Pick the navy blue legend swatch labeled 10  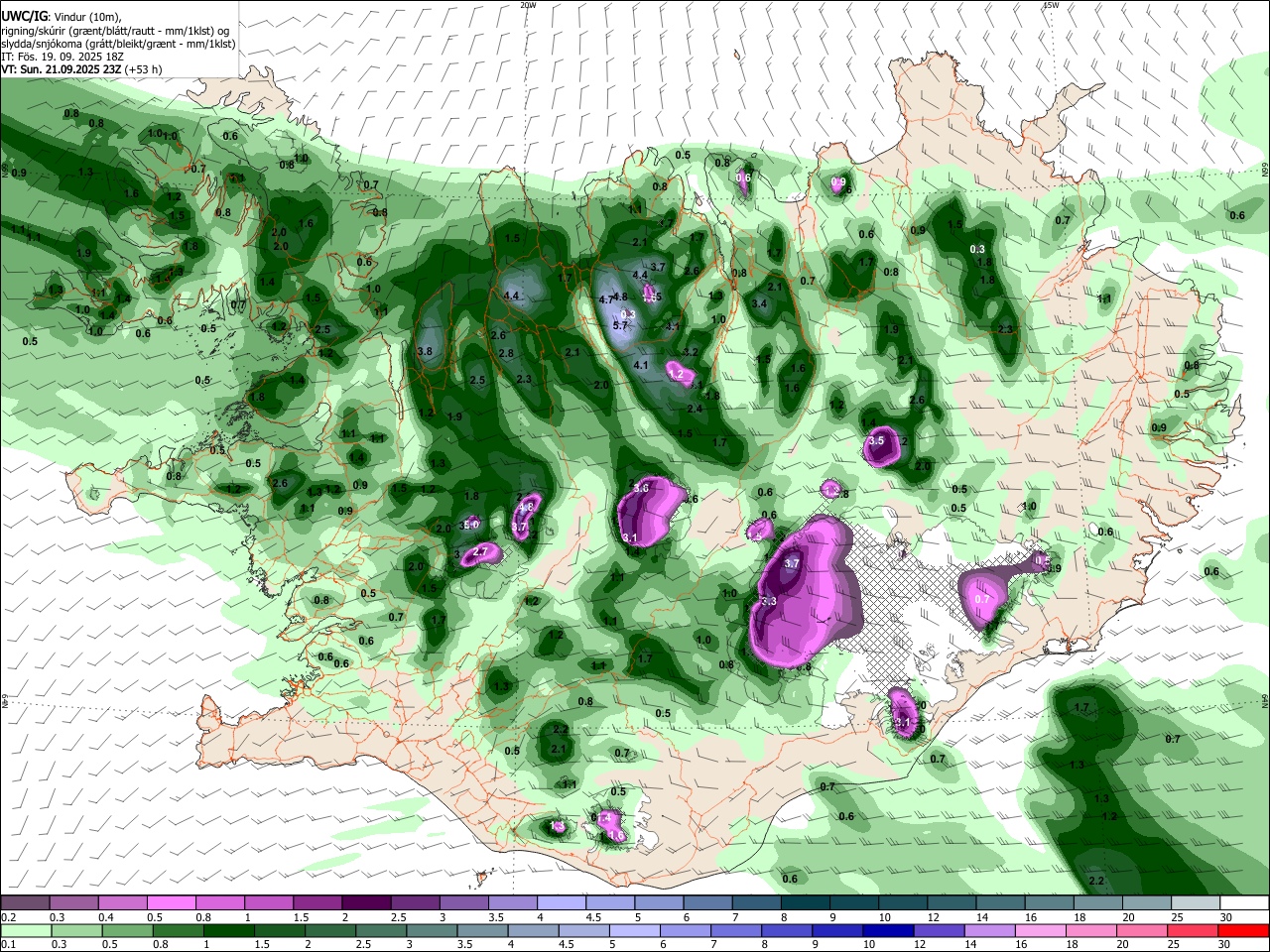pos(887,931)
